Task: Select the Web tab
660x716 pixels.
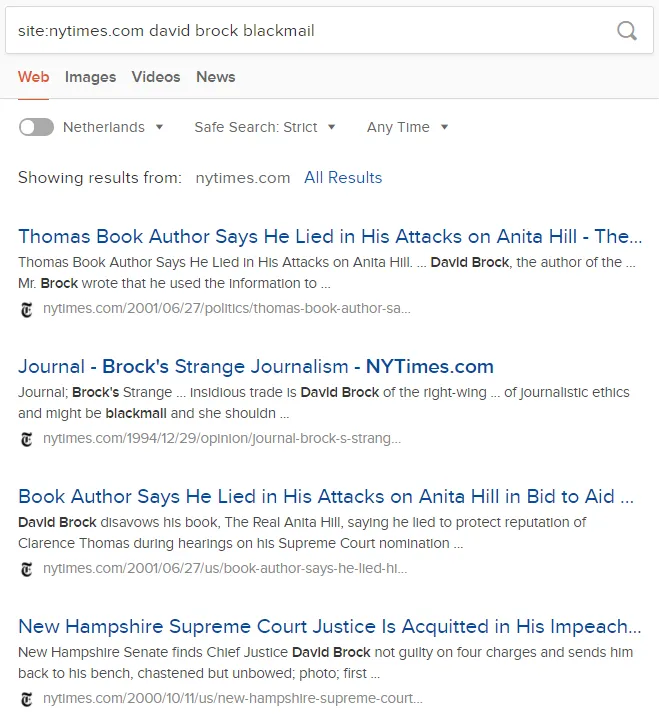Action: click(x=33, y=77)
